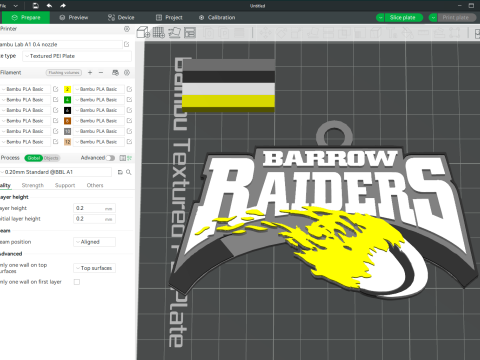The image size is (480, 360).
Task: Edit filament 6 preset via its edit icon
Action: point(129,110)
